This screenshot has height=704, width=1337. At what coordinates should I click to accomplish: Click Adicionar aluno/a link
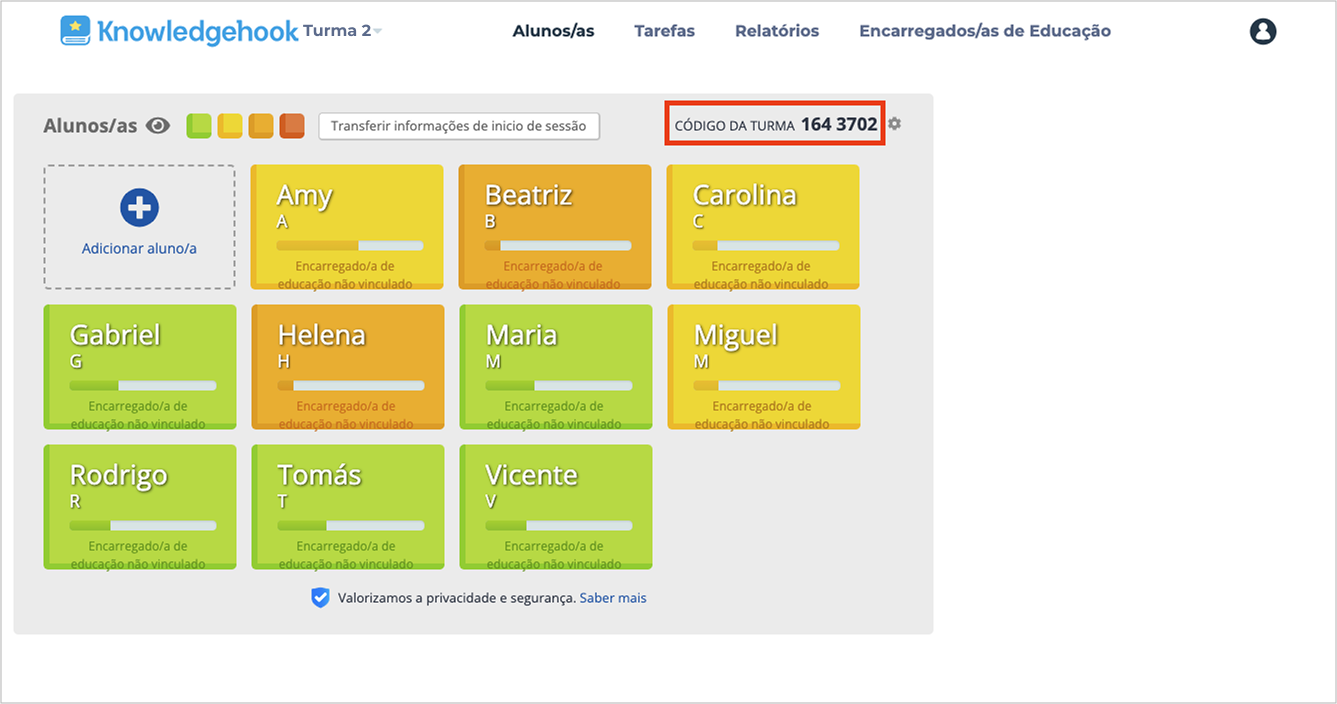coord(139,248)
